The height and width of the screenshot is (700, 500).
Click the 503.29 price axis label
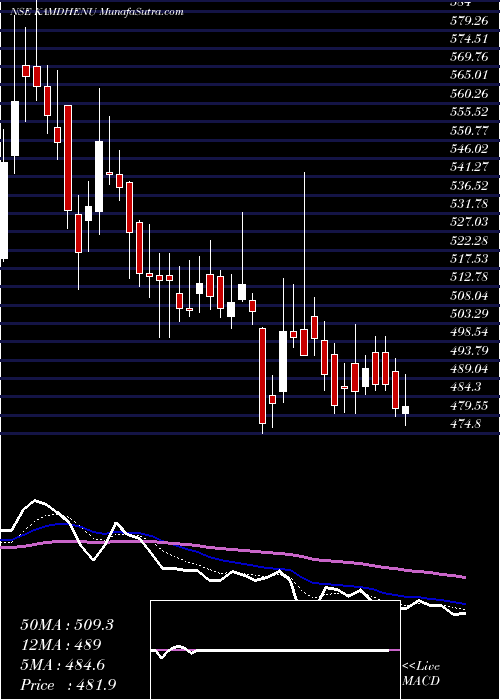coord(469,313)
